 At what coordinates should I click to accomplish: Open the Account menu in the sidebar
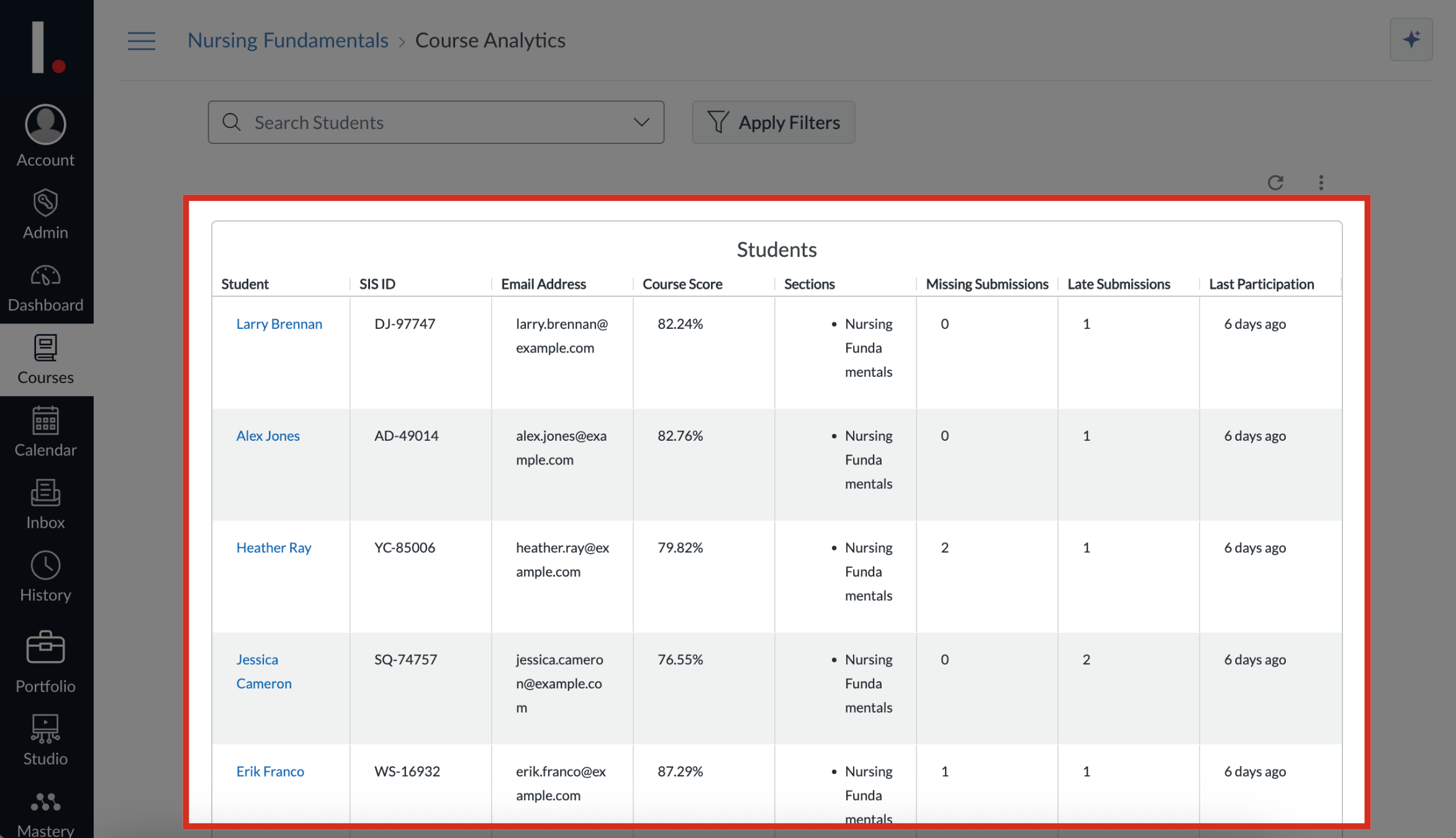click(x=45, y=136)
